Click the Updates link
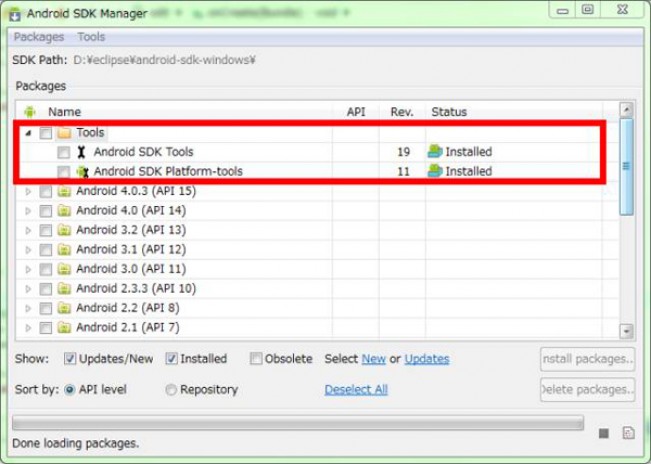Viewport: 651px width, 464px height. pyautogui.click(x=427, y=359)
